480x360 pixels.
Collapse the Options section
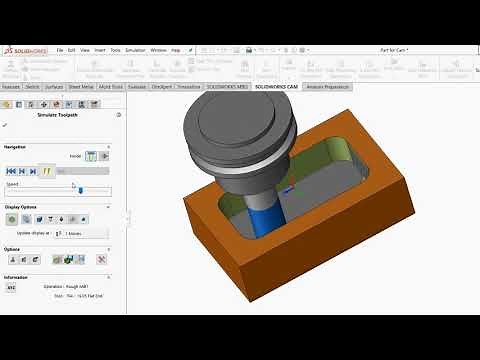coord(108,249)
